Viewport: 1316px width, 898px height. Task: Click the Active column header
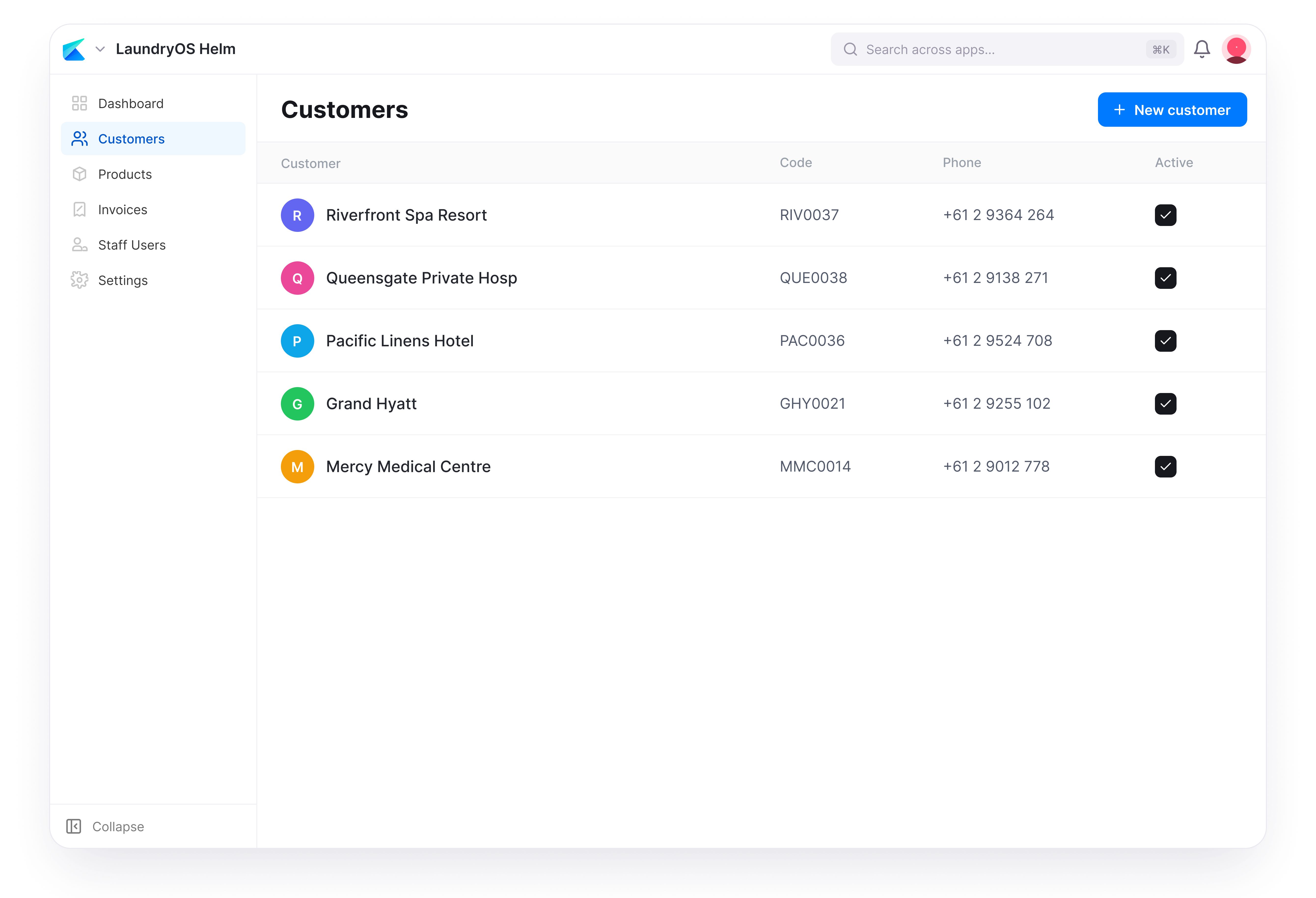coord(1173,163)
